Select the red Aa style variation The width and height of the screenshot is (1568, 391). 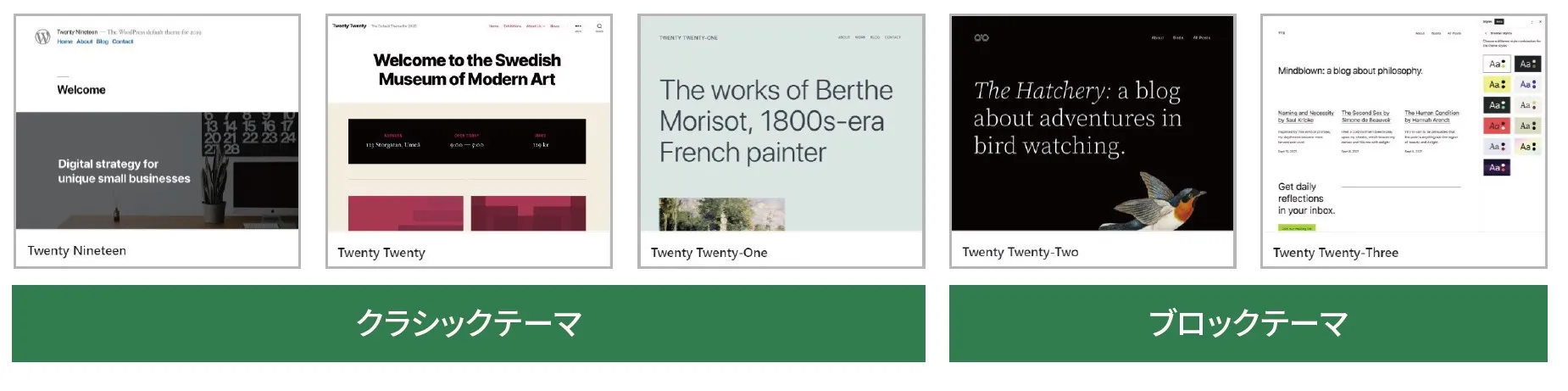pyautogui.click(x=1497, y=126)
